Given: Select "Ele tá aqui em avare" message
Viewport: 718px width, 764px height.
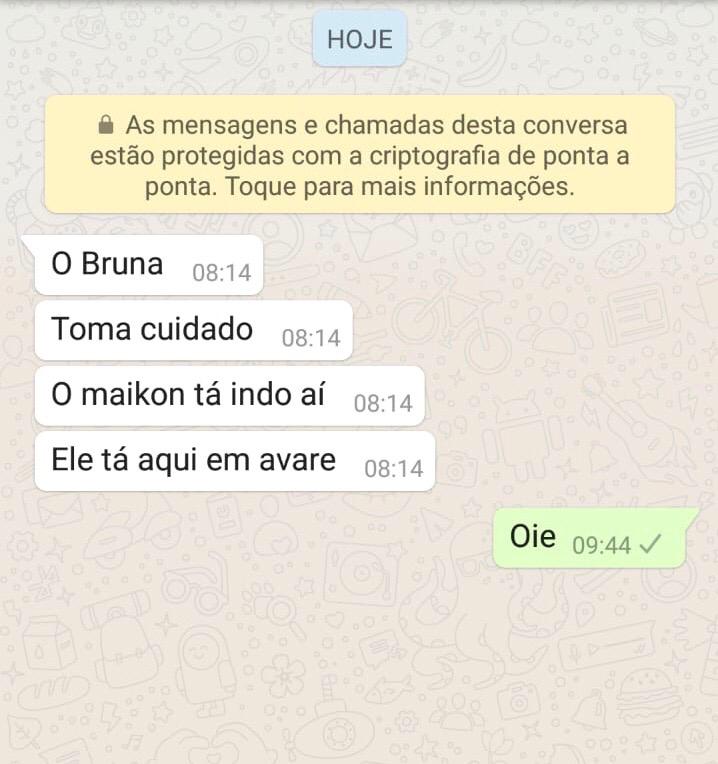Looking at the screenshot, I should (x=235, y=461).
